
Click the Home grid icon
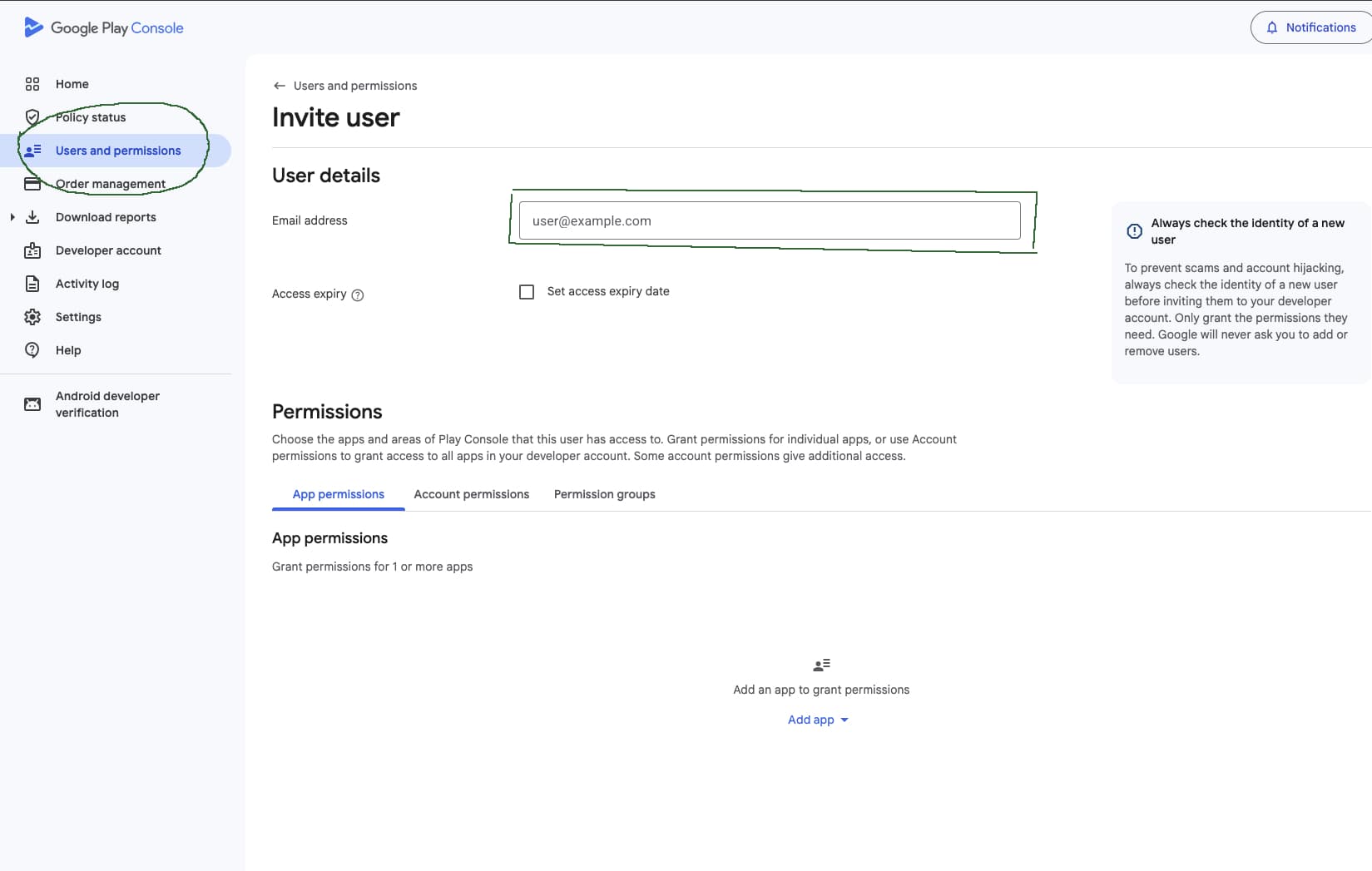click(x=32, y=84)
